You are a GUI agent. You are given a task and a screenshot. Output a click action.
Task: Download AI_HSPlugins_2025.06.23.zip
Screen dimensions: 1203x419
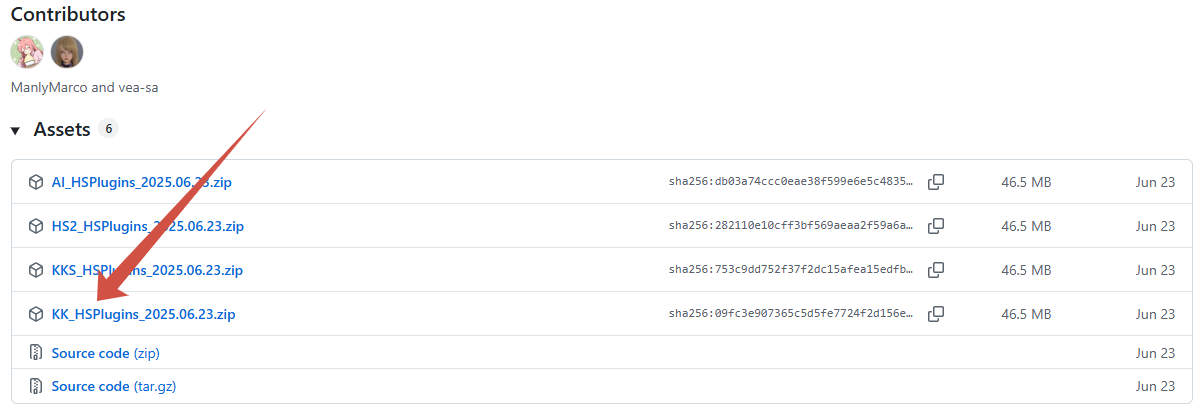click(x=142, y=182)
